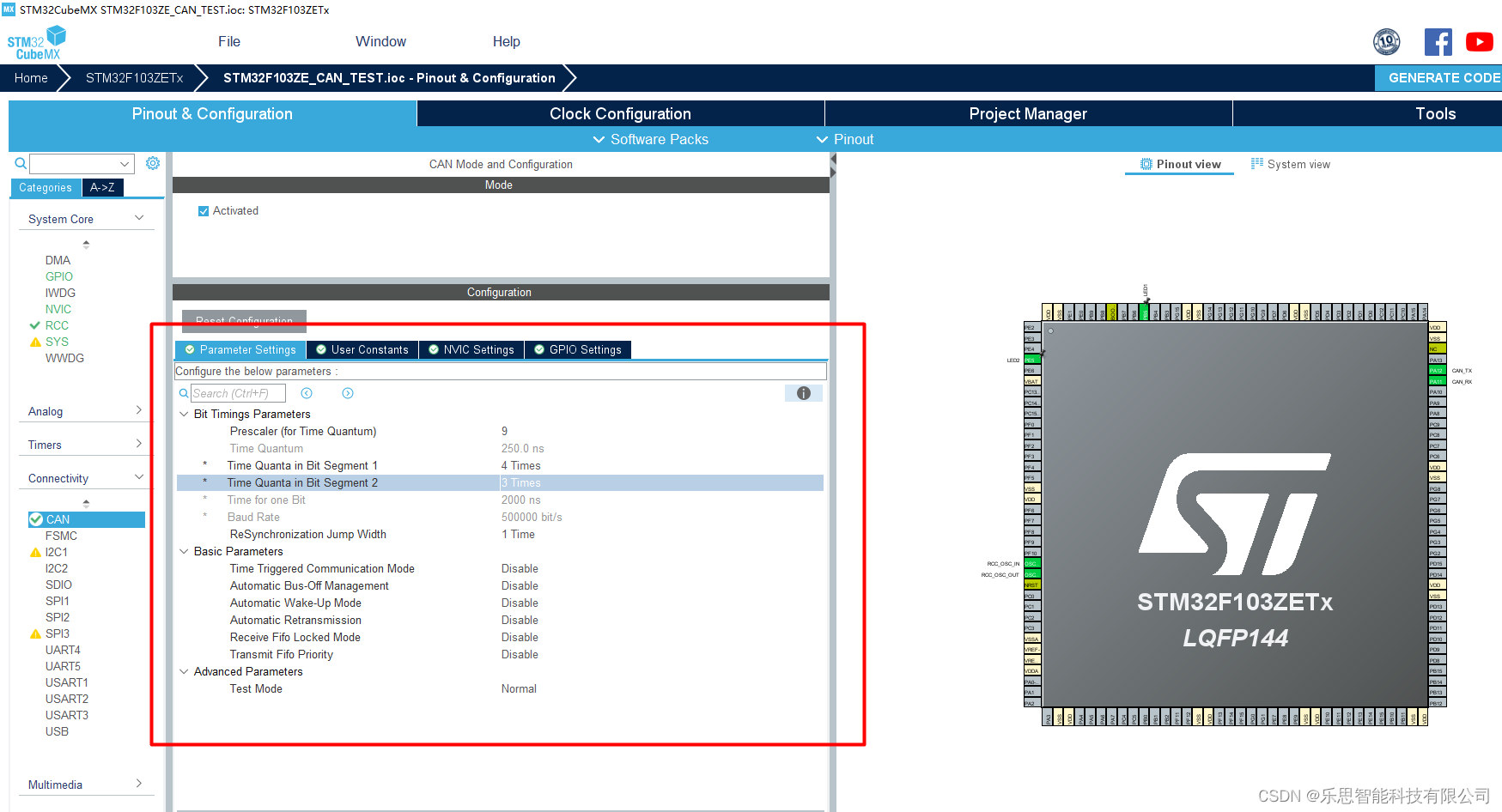Expand the Timers category
Screen dimensions: 1502x812
(x=139, y=444)
